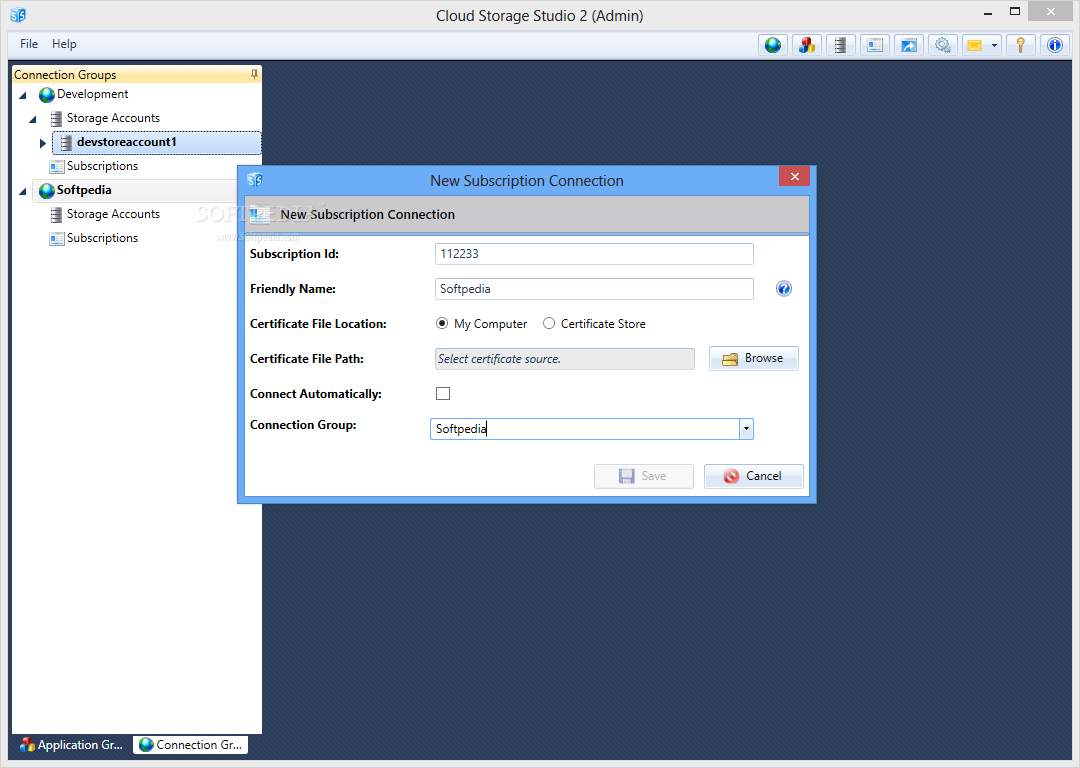Click the help icon next to Friendly Name

(x=783, y=289)
